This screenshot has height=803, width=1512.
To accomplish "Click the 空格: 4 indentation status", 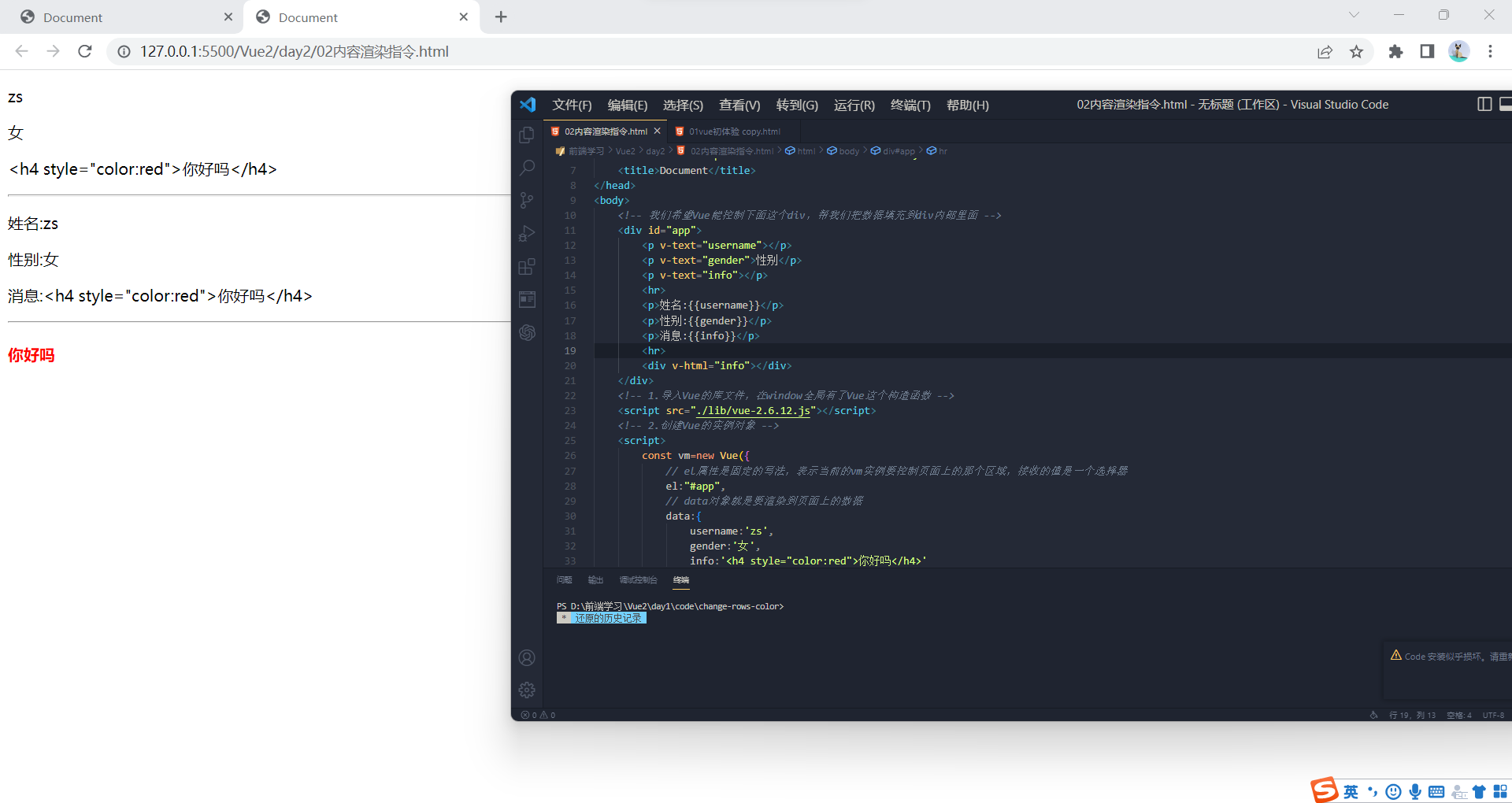I will click(x=1458, y=715).
